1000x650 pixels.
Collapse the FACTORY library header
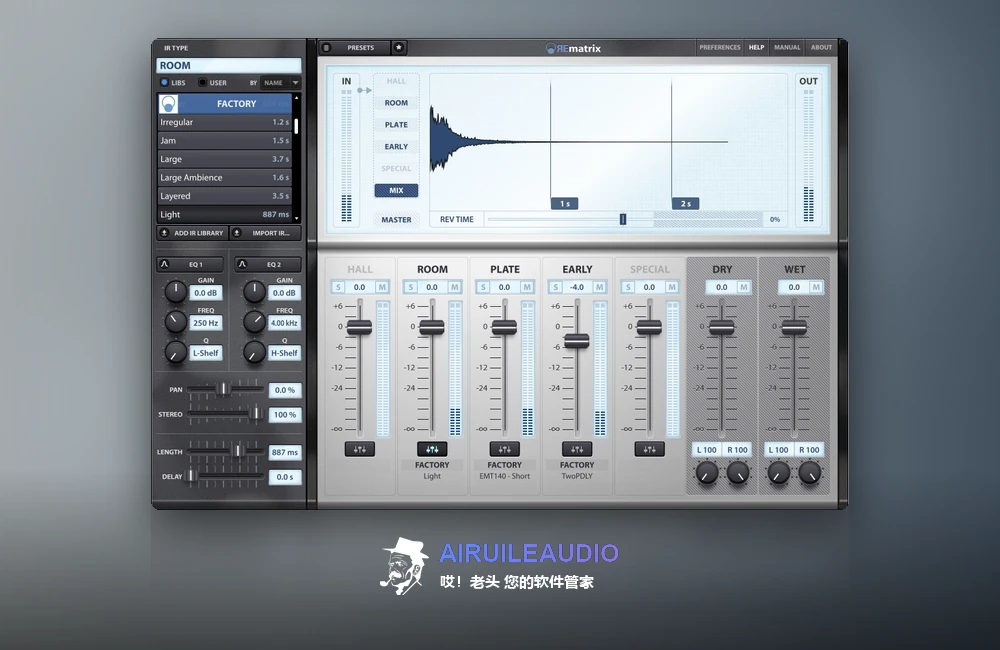[x=224, y=103]
